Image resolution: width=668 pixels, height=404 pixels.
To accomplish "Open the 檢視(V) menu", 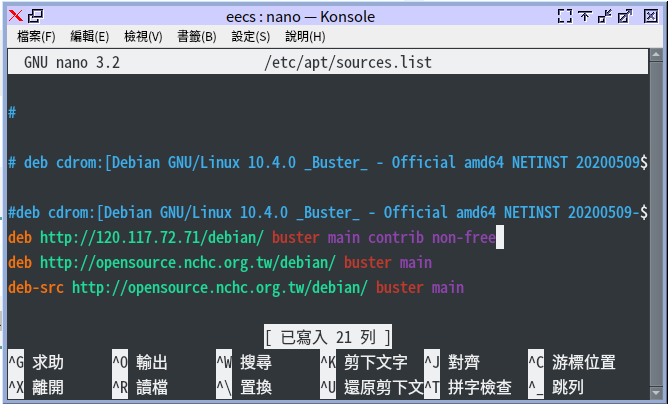I will [143, 37].
